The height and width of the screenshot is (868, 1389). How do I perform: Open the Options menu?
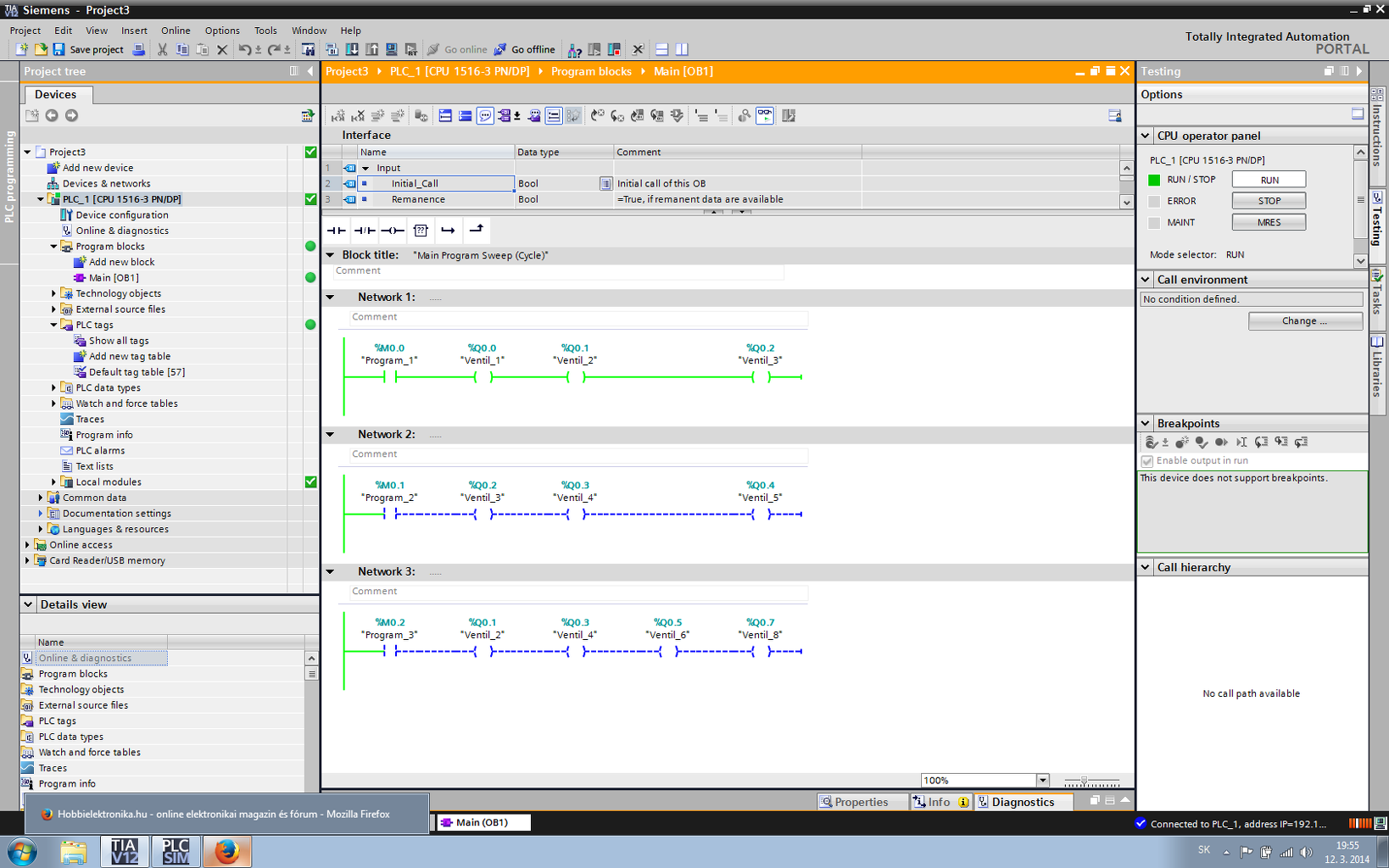[222, 31]
